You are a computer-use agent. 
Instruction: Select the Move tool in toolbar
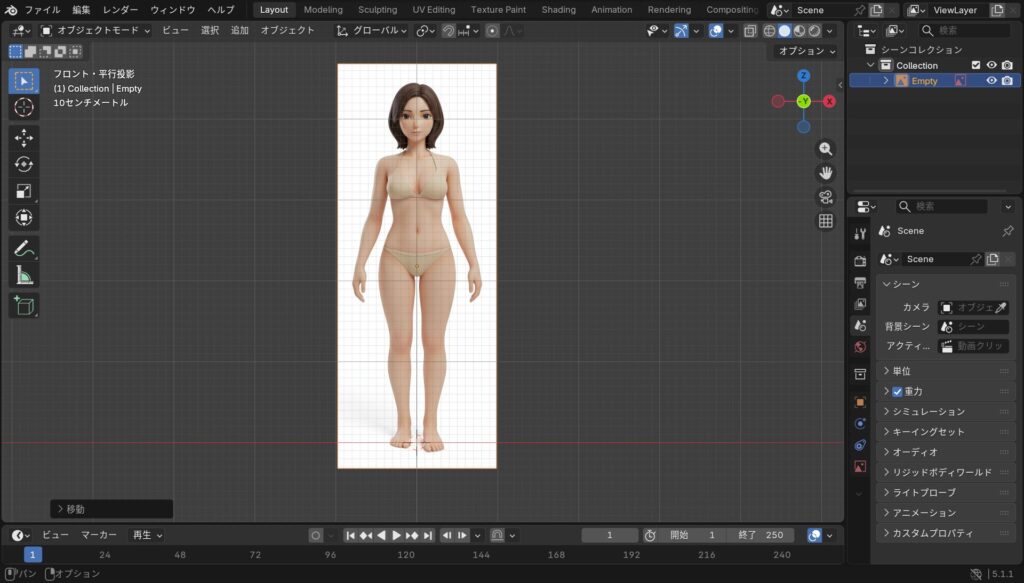[24, 138]
